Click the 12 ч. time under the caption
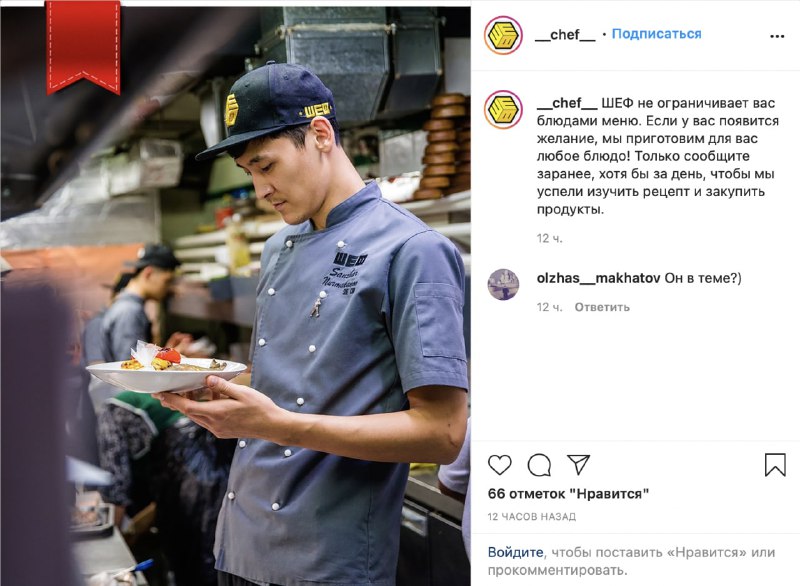The height and width of the screenshot is (586, 800). click(549, 238)
